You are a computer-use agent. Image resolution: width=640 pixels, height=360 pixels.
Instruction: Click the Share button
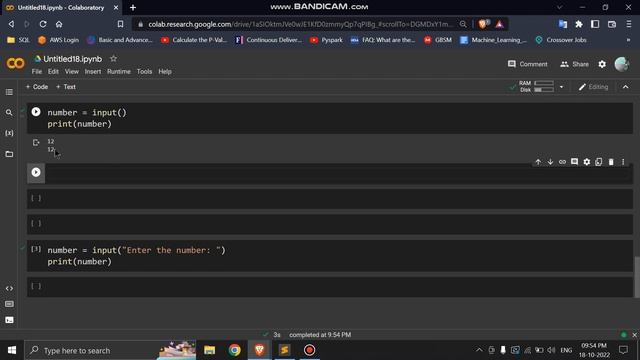pos(574,64)
